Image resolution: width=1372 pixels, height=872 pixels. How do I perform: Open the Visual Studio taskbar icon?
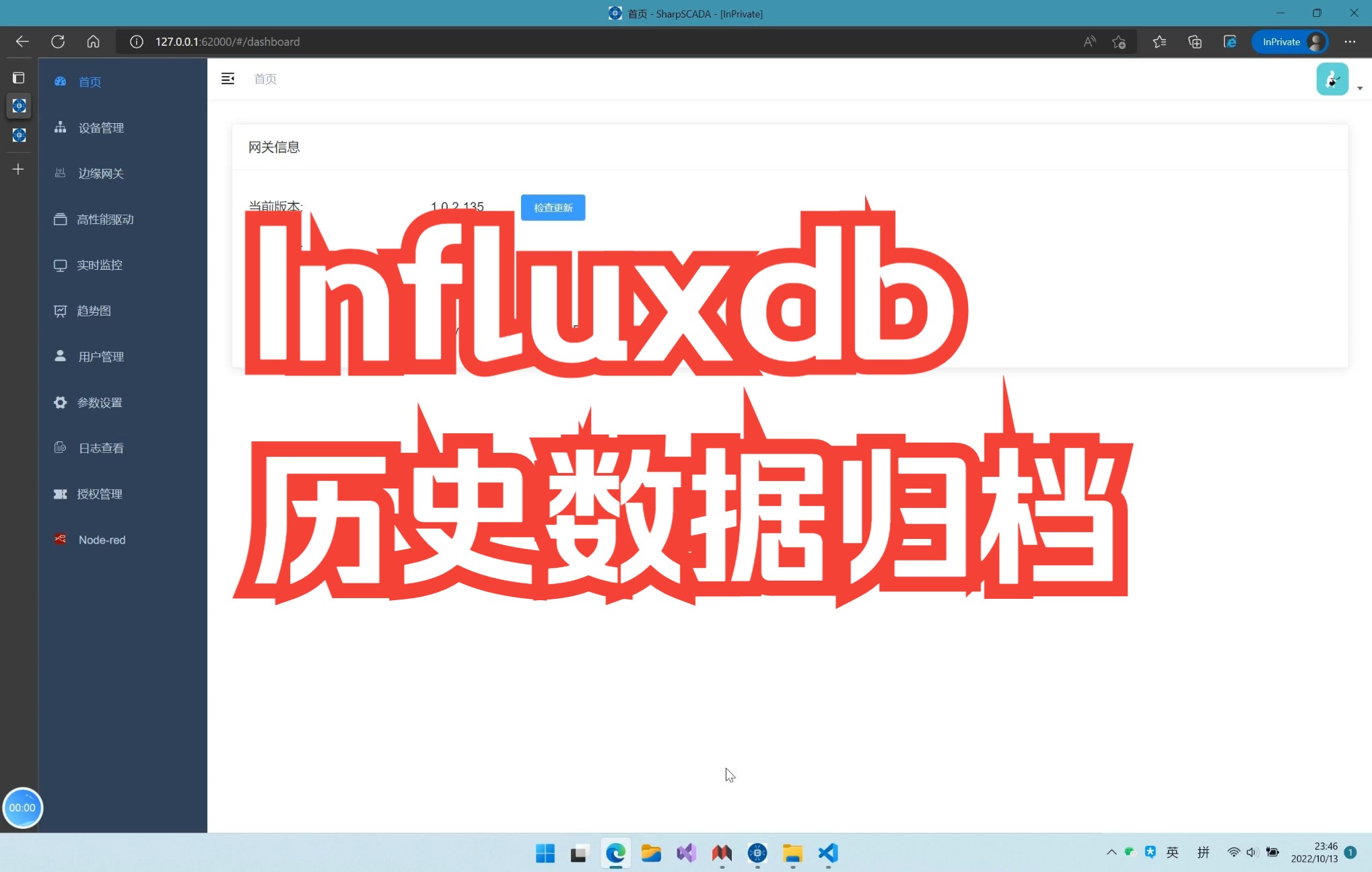(x=686, y=853)
